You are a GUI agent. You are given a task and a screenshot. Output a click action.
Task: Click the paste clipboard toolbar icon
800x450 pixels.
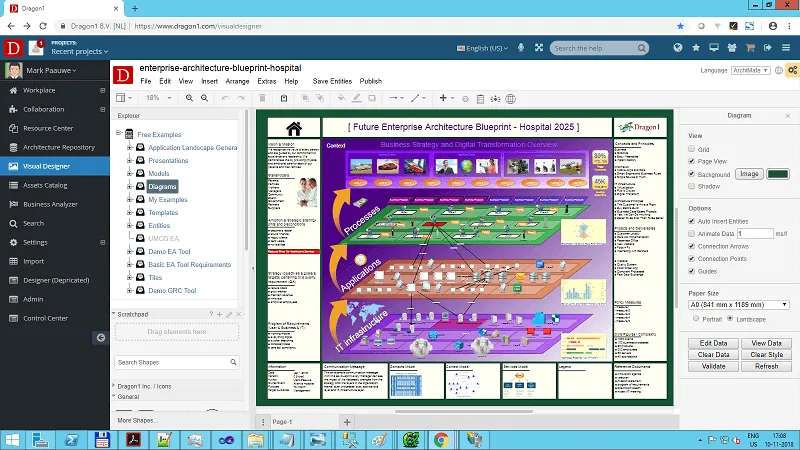point(284,98)
